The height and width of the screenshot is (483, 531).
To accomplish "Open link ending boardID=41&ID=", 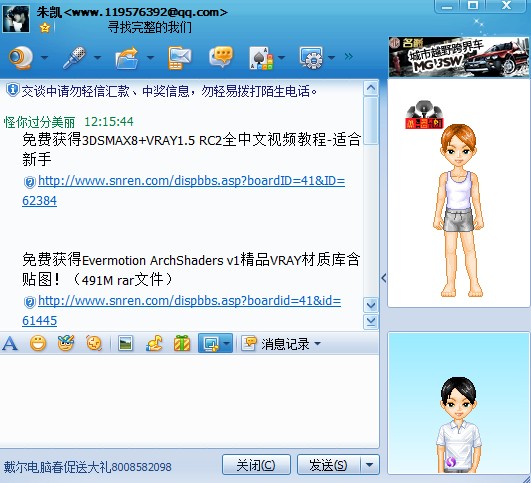I will [192, 181].
